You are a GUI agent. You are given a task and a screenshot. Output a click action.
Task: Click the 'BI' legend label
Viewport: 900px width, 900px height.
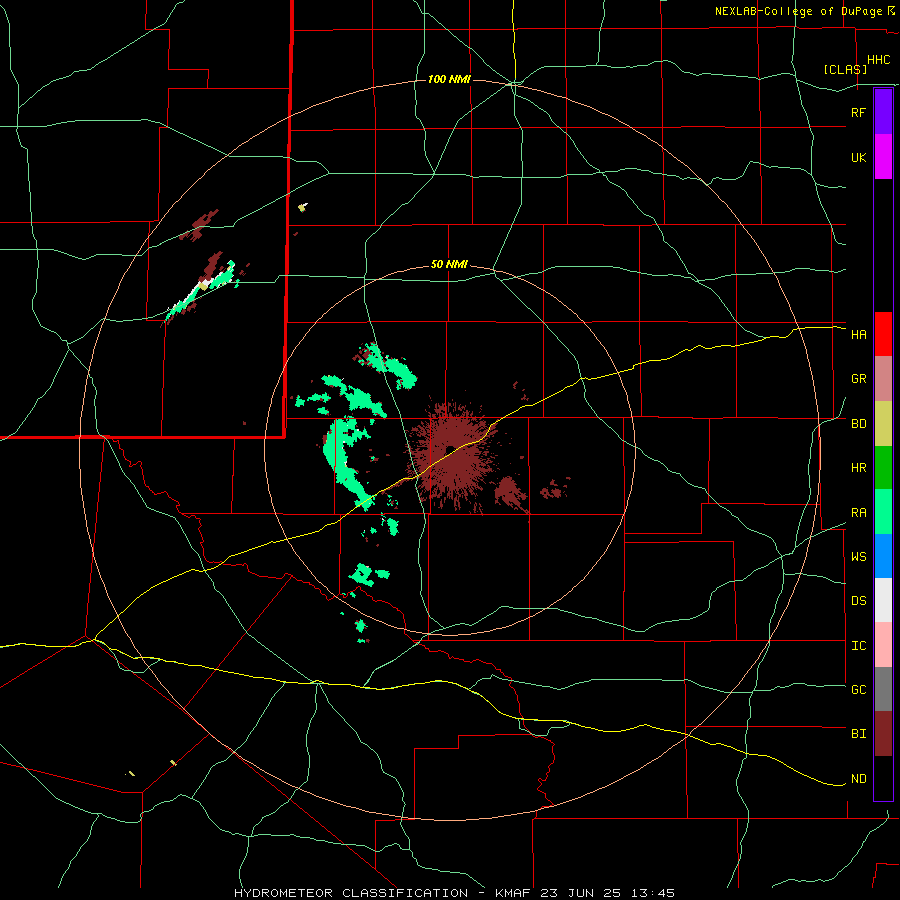pos(858,734)
